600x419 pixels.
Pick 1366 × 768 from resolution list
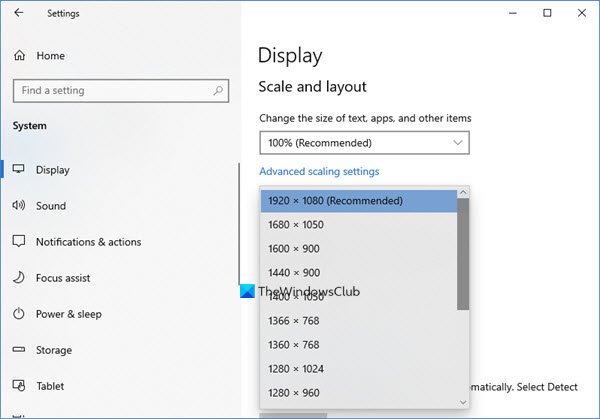[294, 321]
